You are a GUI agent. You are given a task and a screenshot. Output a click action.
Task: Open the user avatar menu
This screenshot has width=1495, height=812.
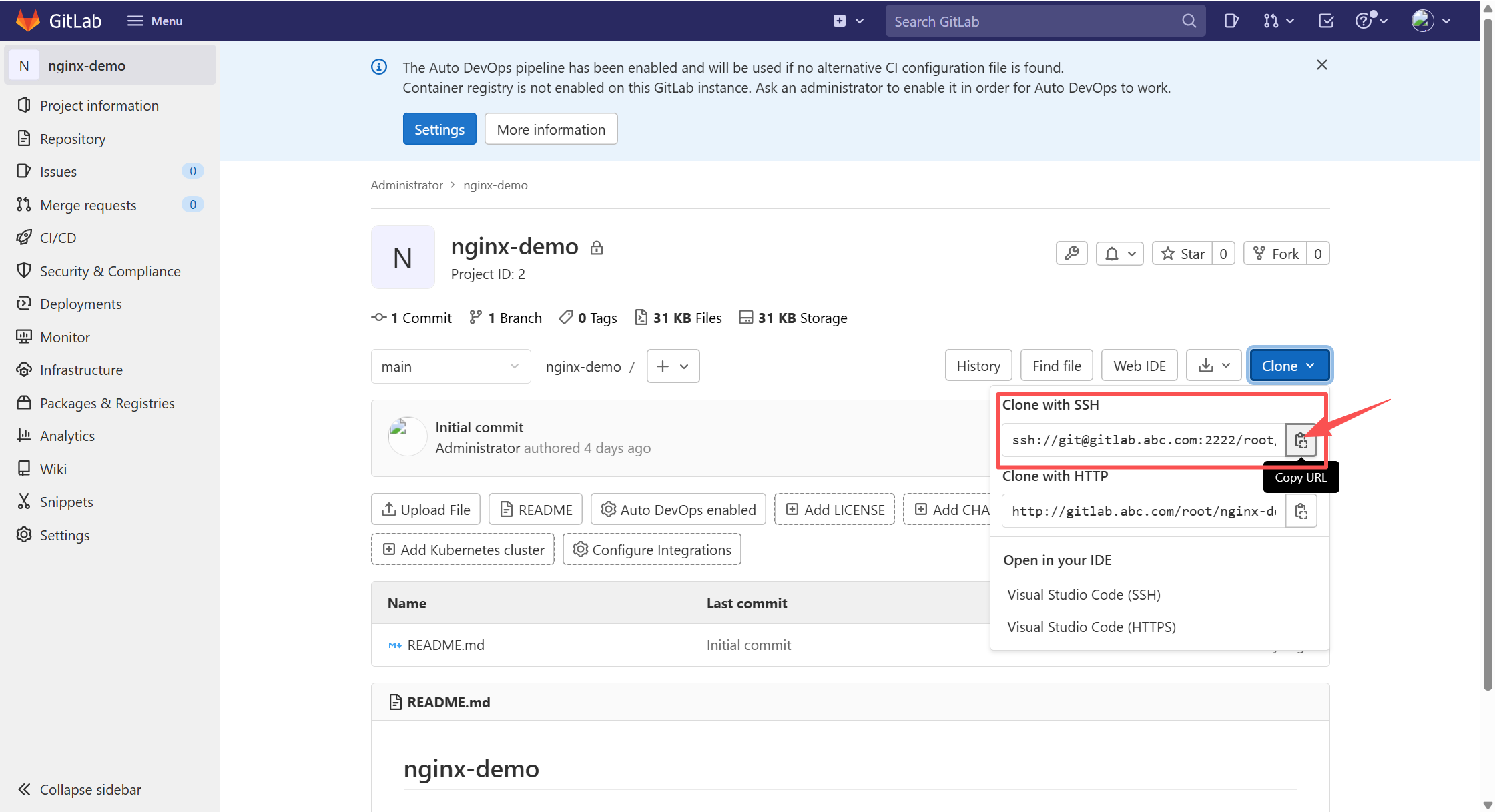1431,21
